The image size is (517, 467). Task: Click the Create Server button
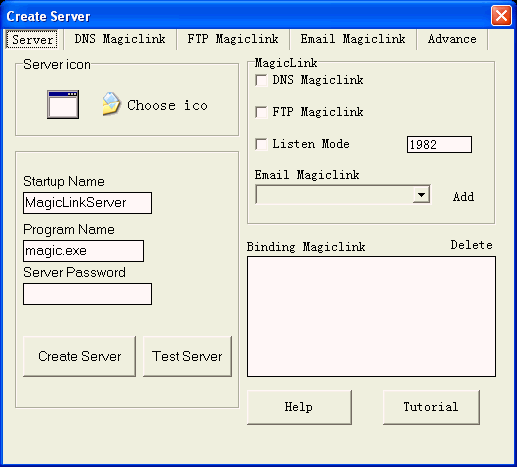coord(79,356)
